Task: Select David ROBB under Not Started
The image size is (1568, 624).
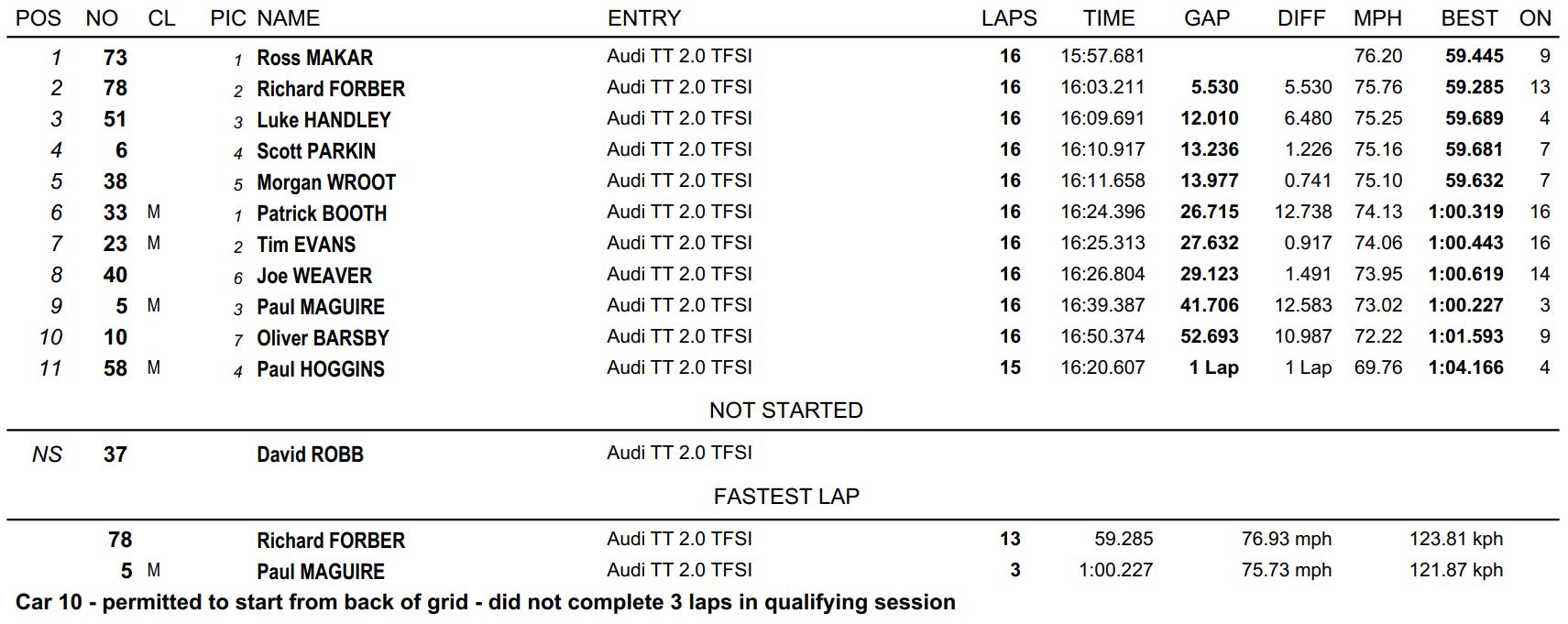Action: tap(310, 454)
